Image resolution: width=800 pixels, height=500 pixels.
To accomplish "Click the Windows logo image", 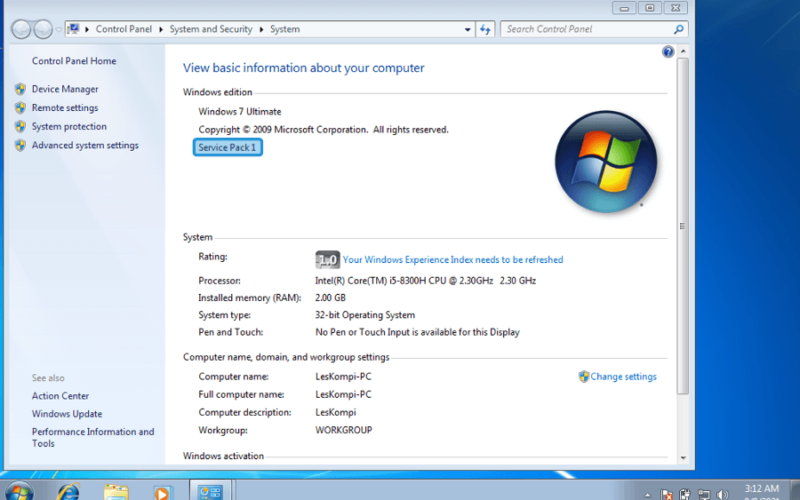I will (x=606, y=162).
